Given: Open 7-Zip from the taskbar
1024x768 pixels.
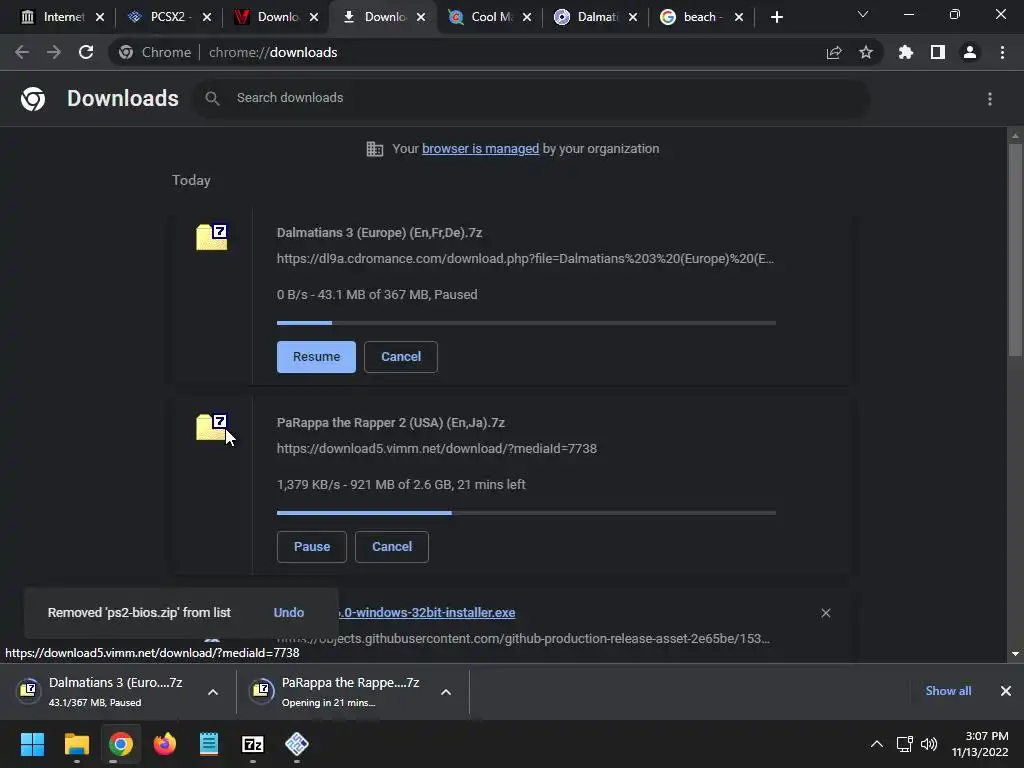Looking at the screenshot, I should point(253,744).
